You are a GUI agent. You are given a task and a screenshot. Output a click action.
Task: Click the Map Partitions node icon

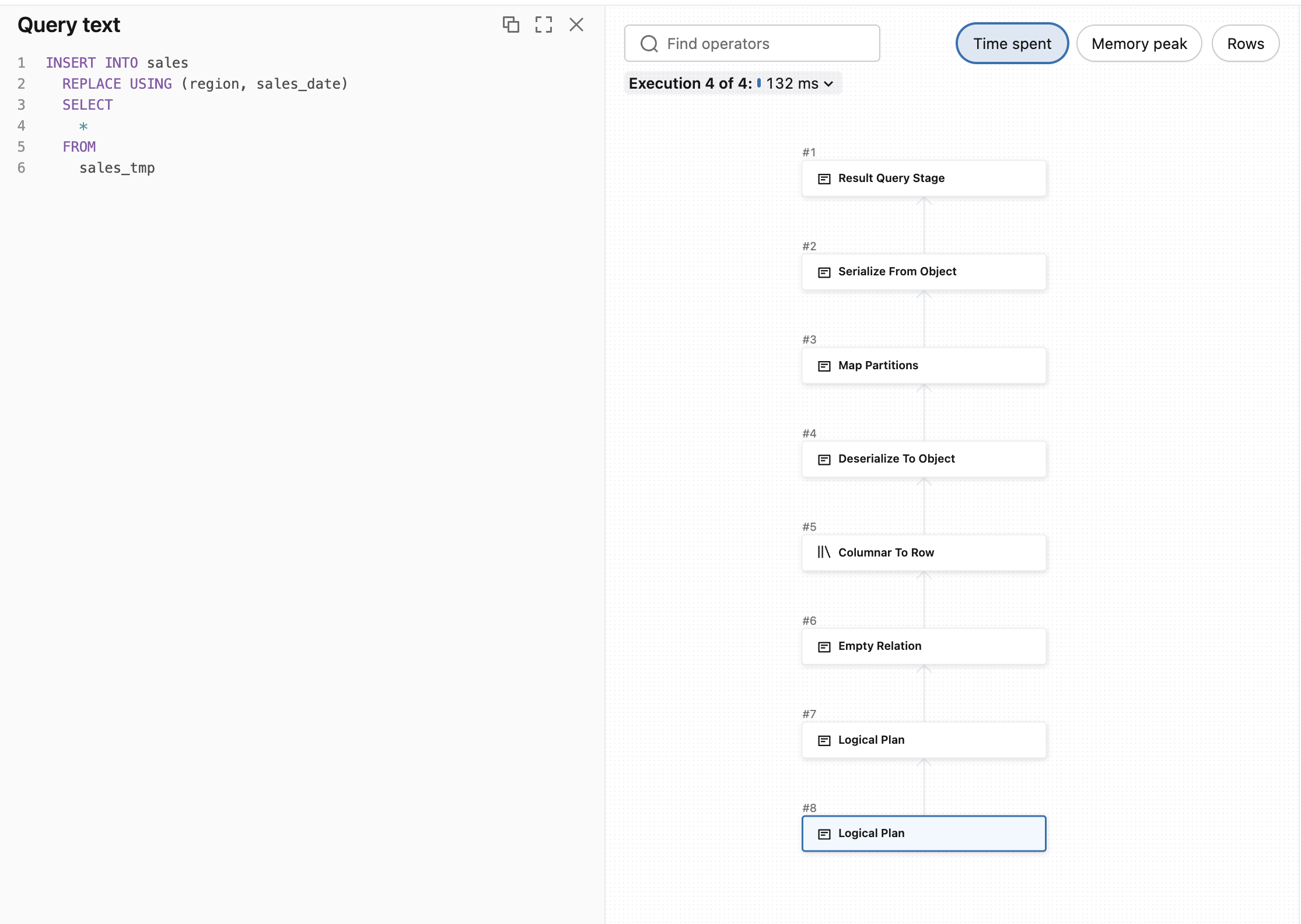[824, 366]
